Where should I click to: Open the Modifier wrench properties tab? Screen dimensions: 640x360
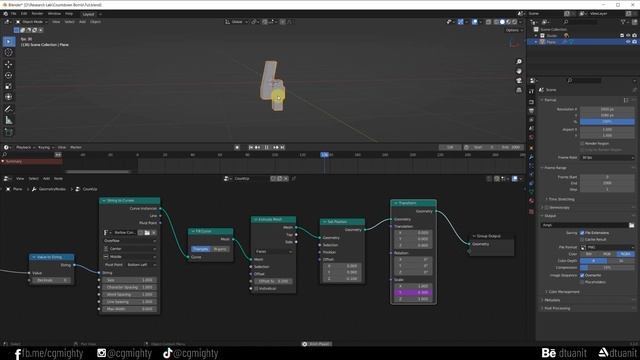coord(531,157)
